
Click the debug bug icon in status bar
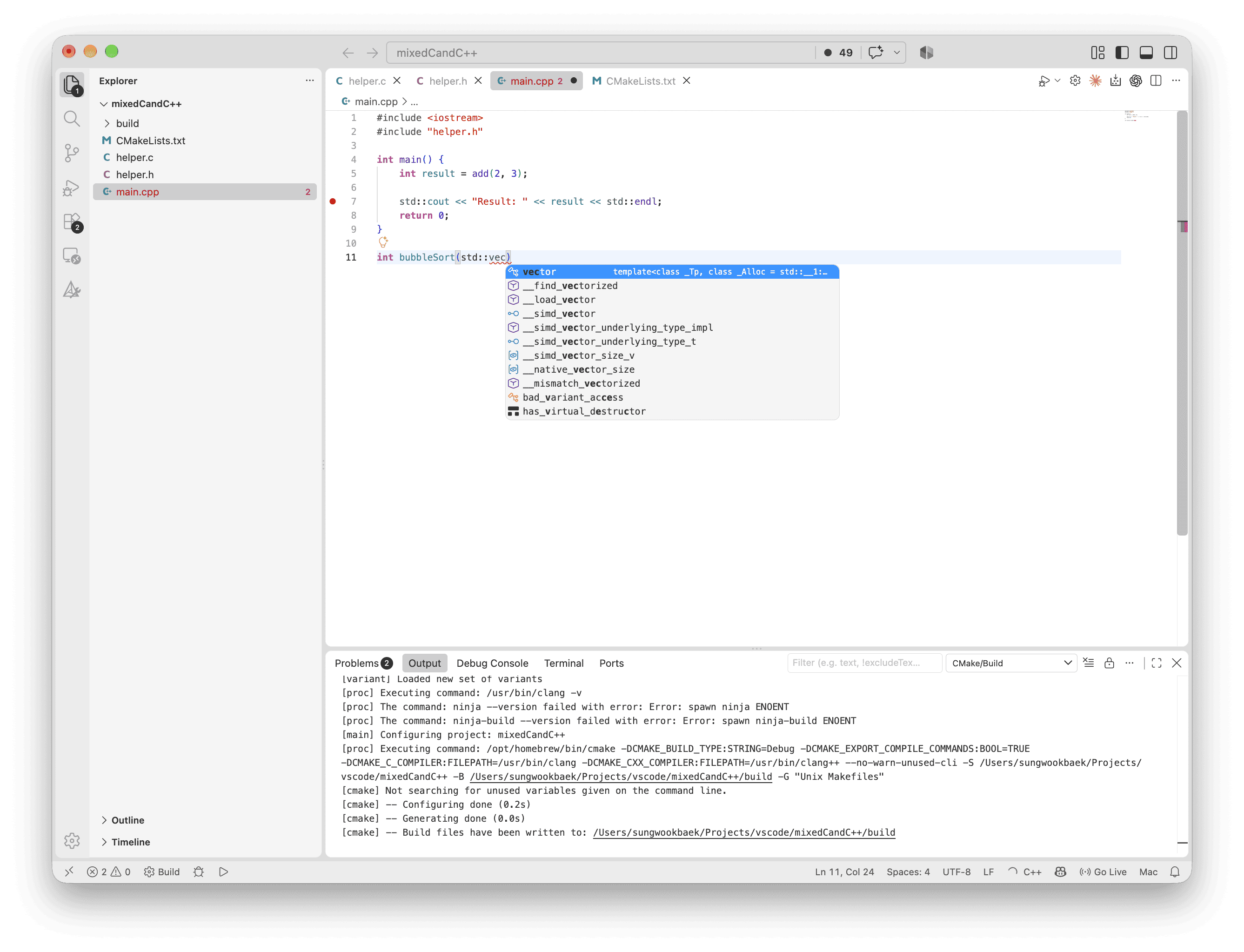(x=198, y=872)
